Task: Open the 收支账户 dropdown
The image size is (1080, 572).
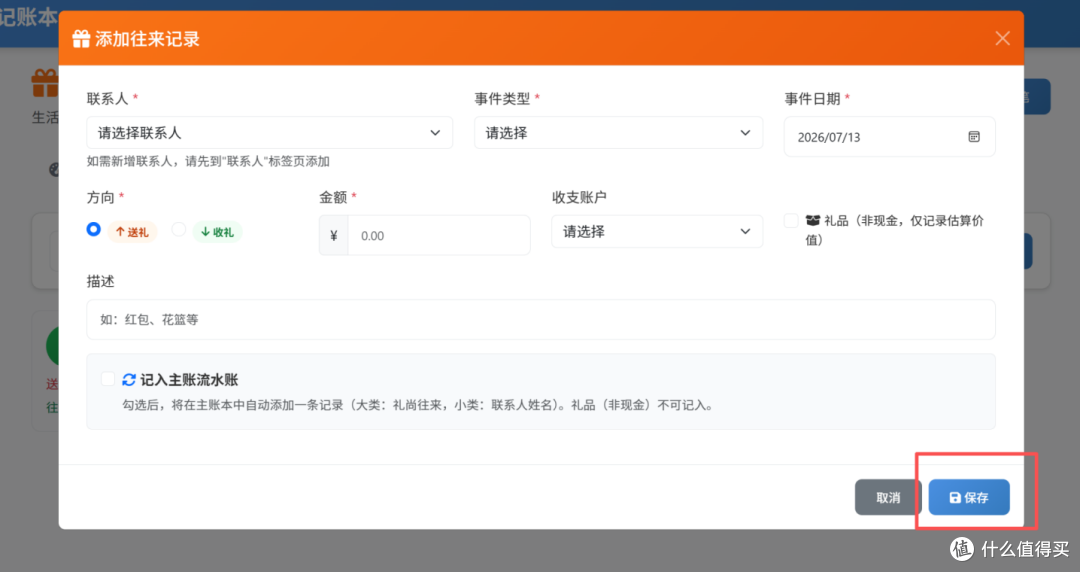Action: pyautogui.click(x=656, y=232)
